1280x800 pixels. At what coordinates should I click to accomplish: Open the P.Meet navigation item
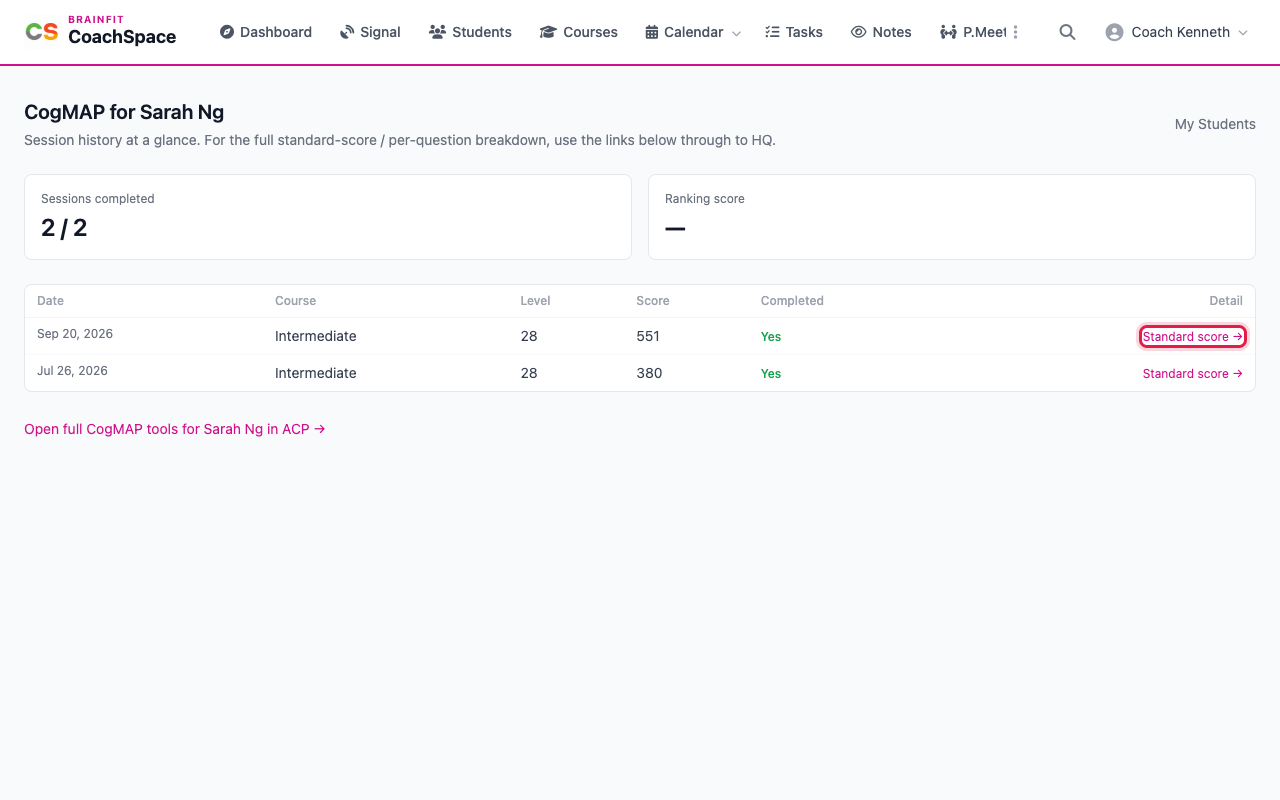[x=973, y=32]
